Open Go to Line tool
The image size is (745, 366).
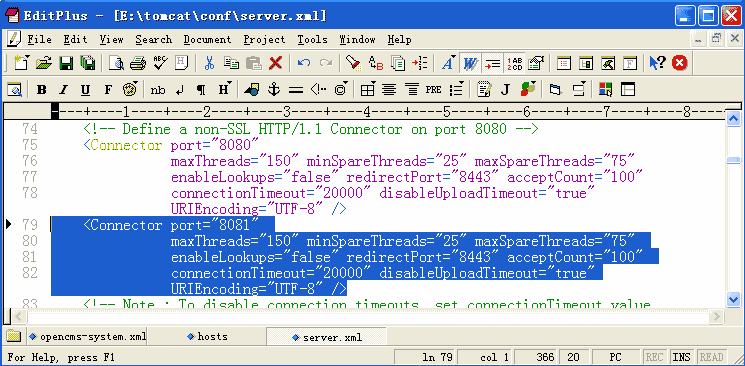pyautogui.click(x=420, y=63)
